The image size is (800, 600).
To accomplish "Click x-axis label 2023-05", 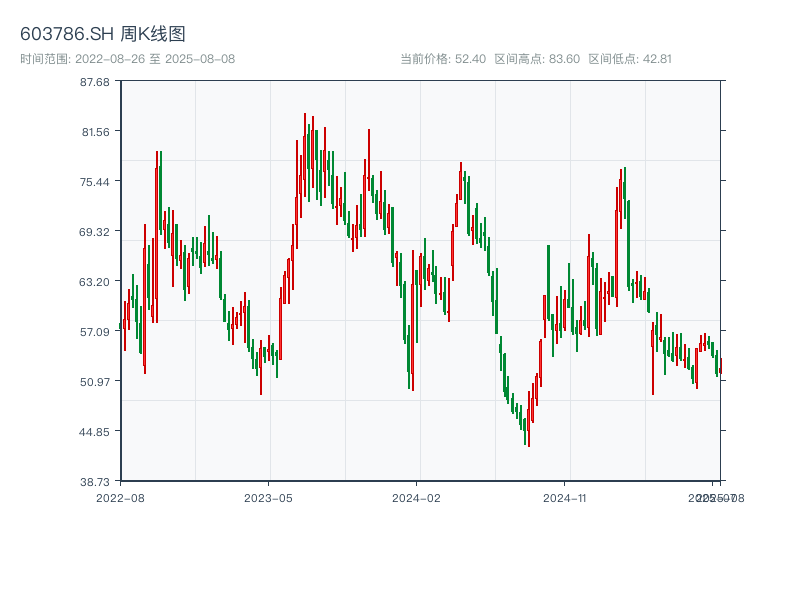I will pyautogui.click(x=268, y=498).
